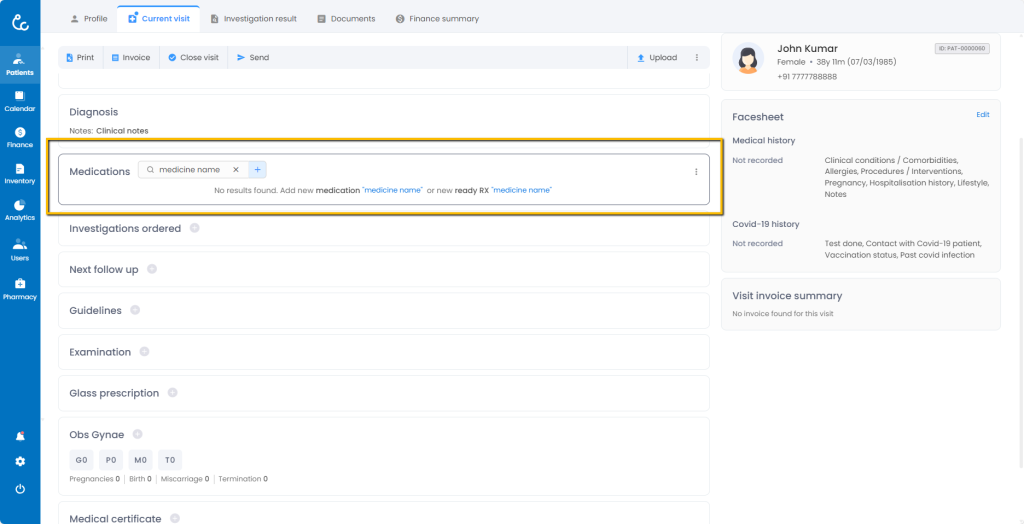
Task: Open settings gear icon in sidebar
Action: pos(20,461)
